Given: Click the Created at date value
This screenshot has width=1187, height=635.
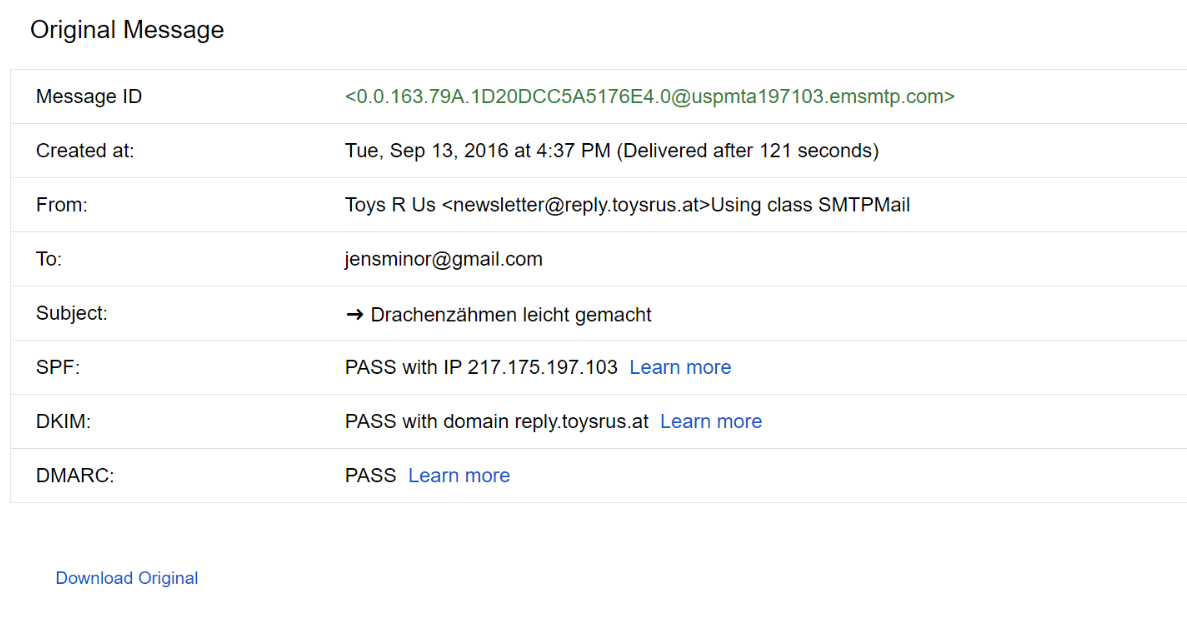Looking at the screenshot, I should point(611,151).
